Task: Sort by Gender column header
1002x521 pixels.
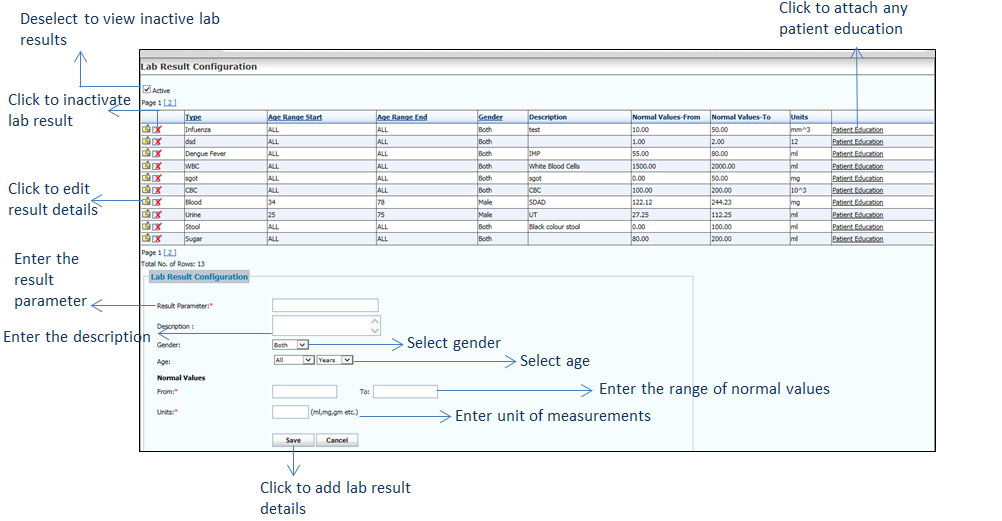Action: [x=490, y=117]
